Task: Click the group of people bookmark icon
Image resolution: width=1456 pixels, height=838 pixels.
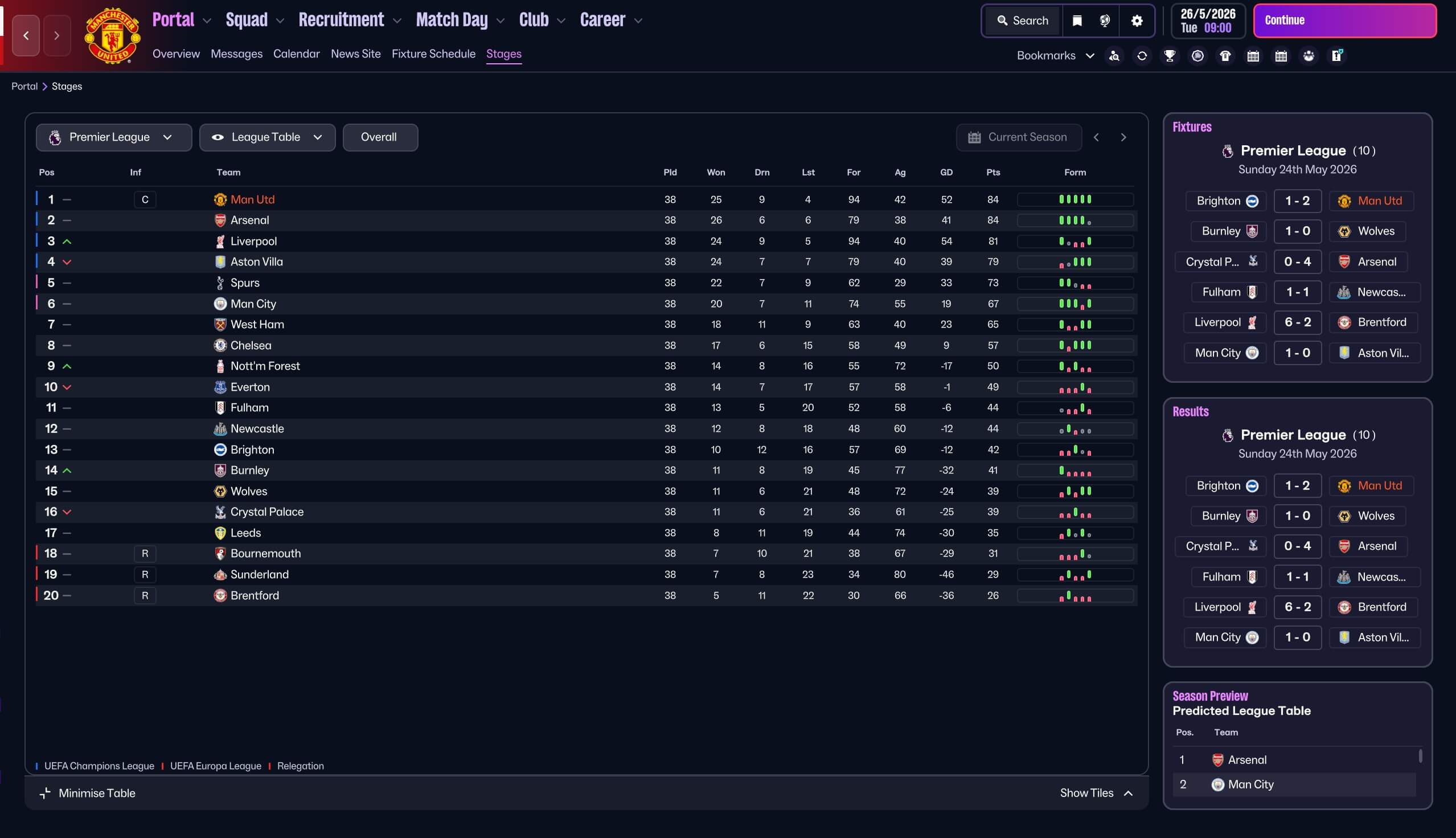Action: point(1309,56)
